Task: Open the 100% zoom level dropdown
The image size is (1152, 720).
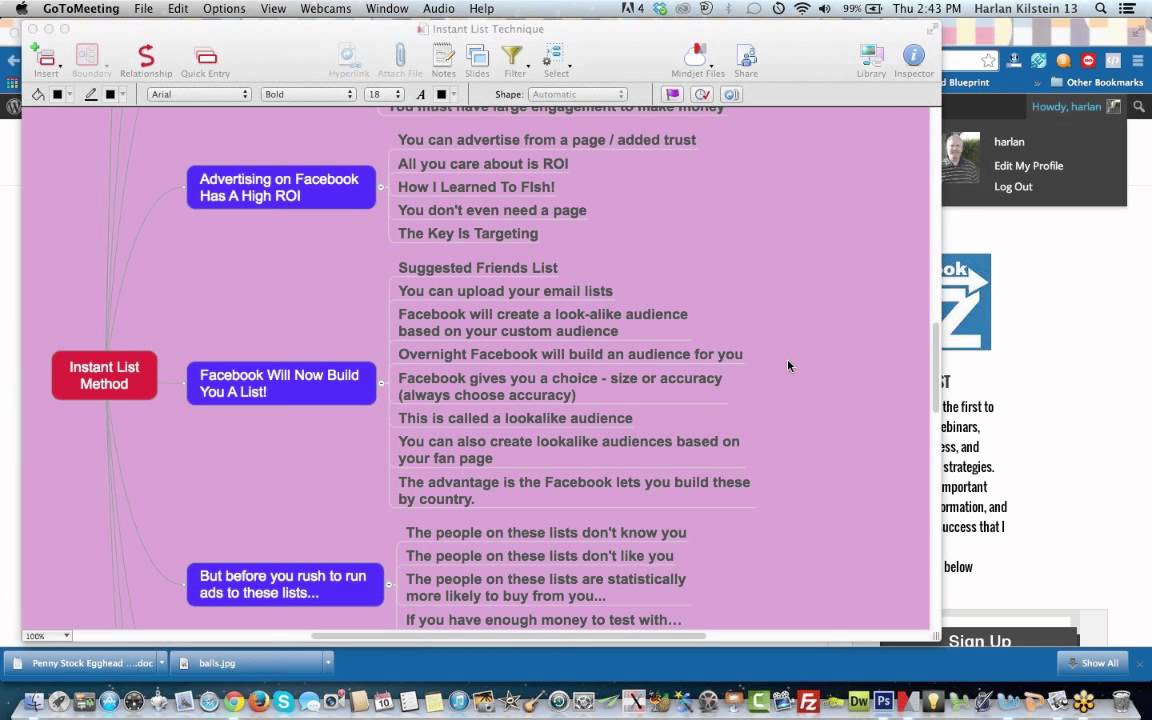Action: point(47,636)
